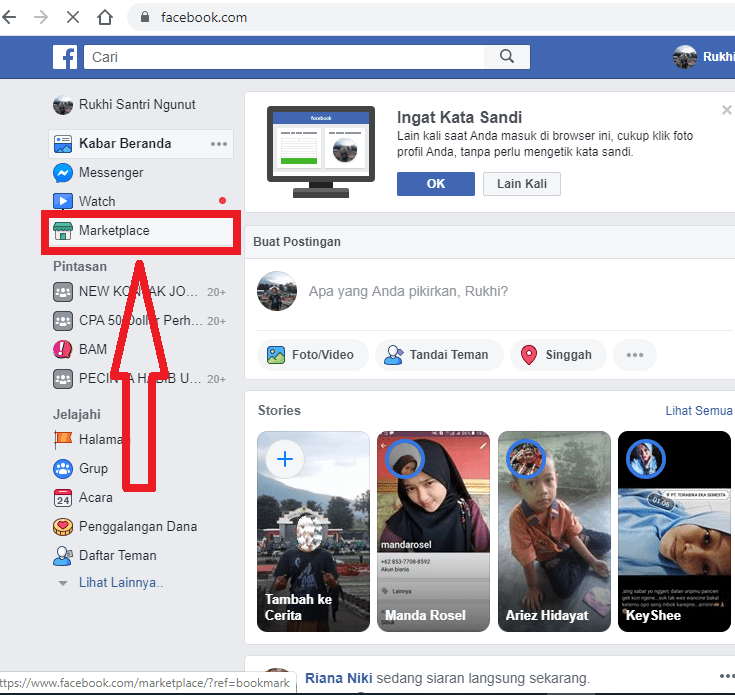Open CPA 50 Dollar Perh... group shortcut
Viewport: 735px width, 695px height.
(x=139, y=321)
